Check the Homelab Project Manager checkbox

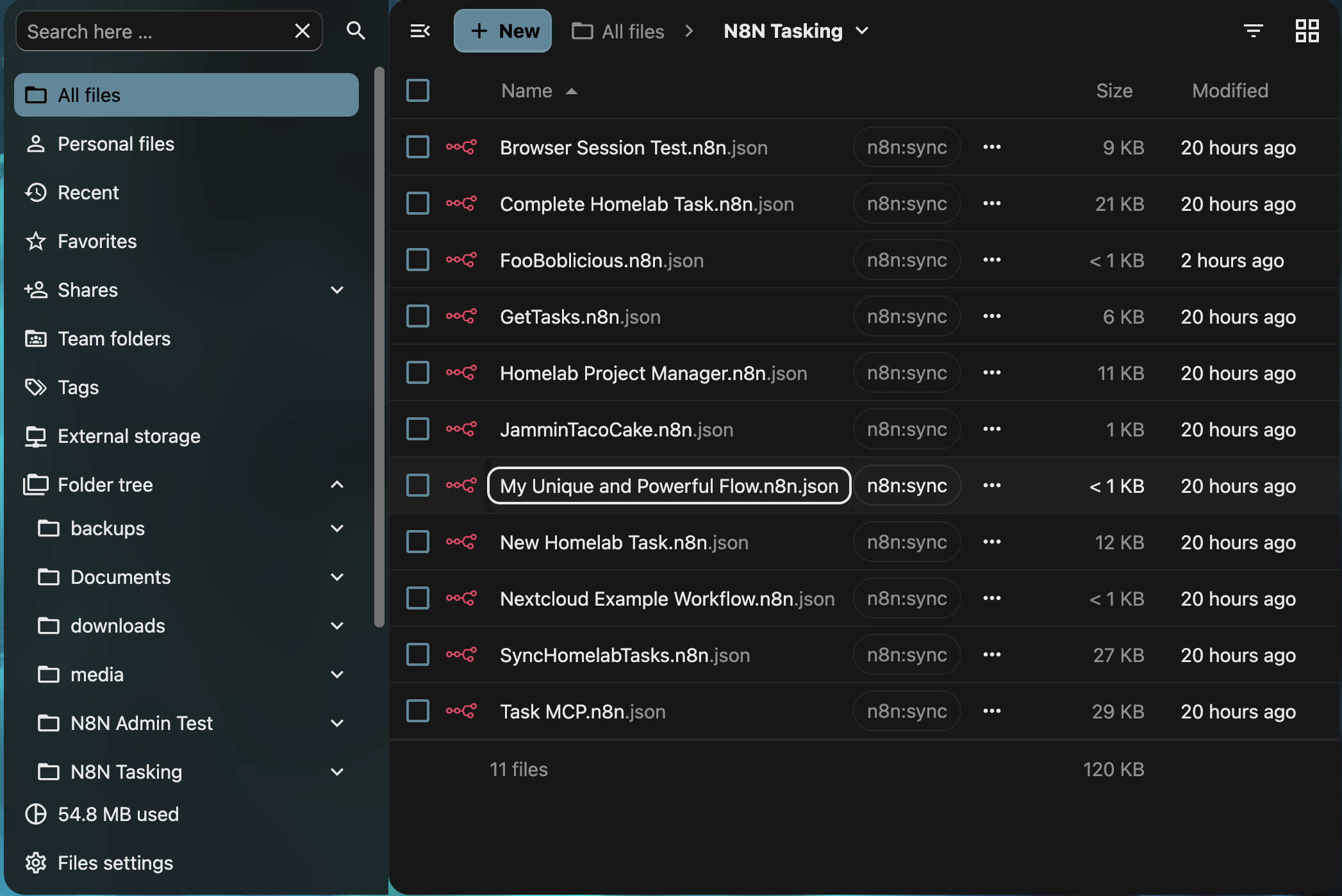coord(418,373)
